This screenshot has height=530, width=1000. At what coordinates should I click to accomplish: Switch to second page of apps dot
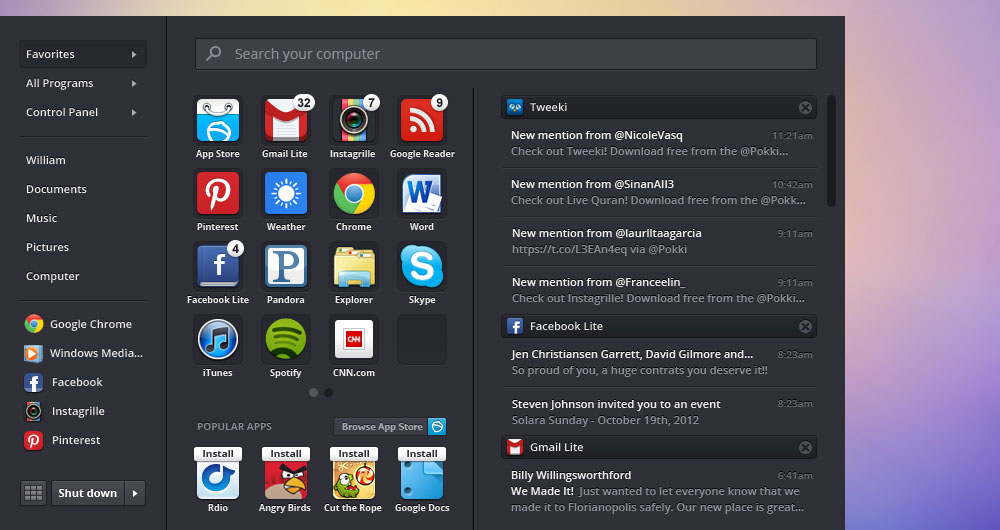pos(328,393)
